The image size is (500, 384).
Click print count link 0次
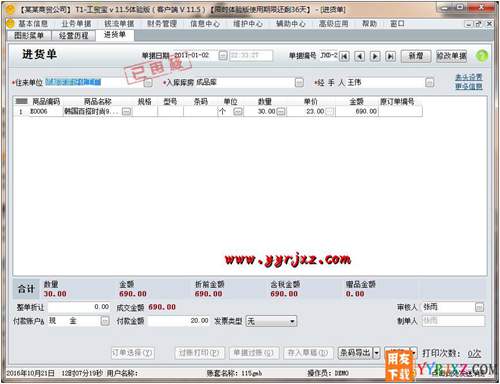click(474, 354)
